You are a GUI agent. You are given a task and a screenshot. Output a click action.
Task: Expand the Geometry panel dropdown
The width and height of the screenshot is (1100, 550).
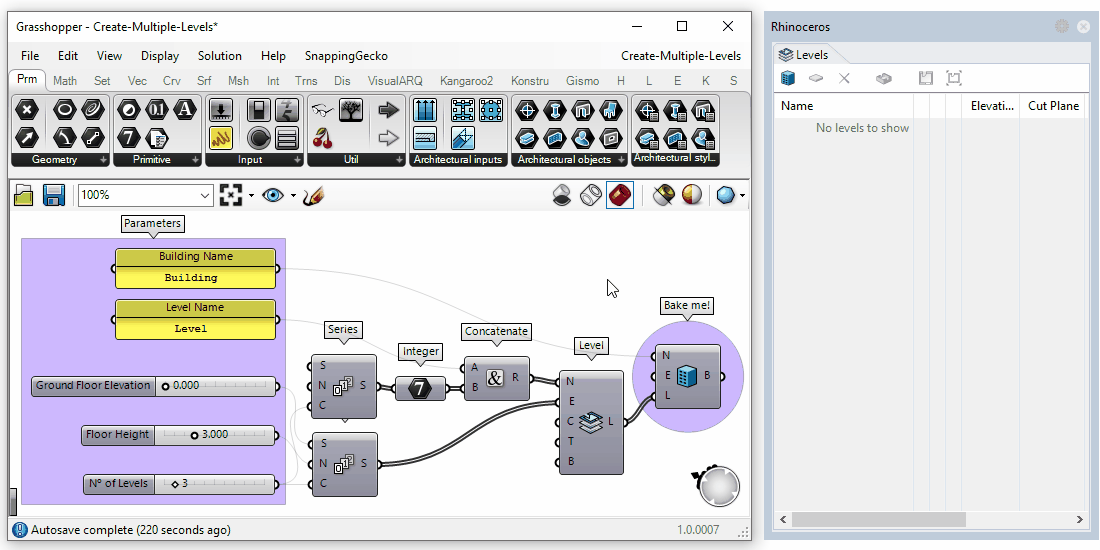(104, 160)
